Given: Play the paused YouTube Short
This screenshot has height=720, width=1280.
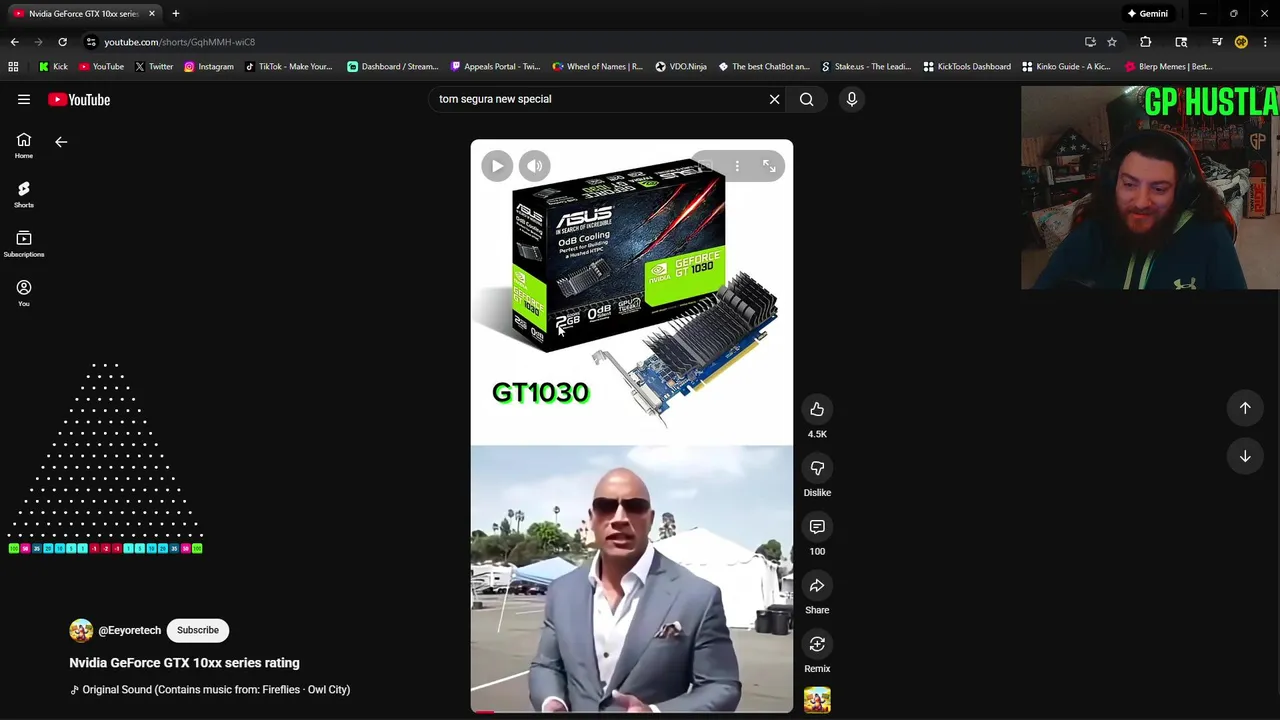Looking at the screenshot, I should 497,166.
